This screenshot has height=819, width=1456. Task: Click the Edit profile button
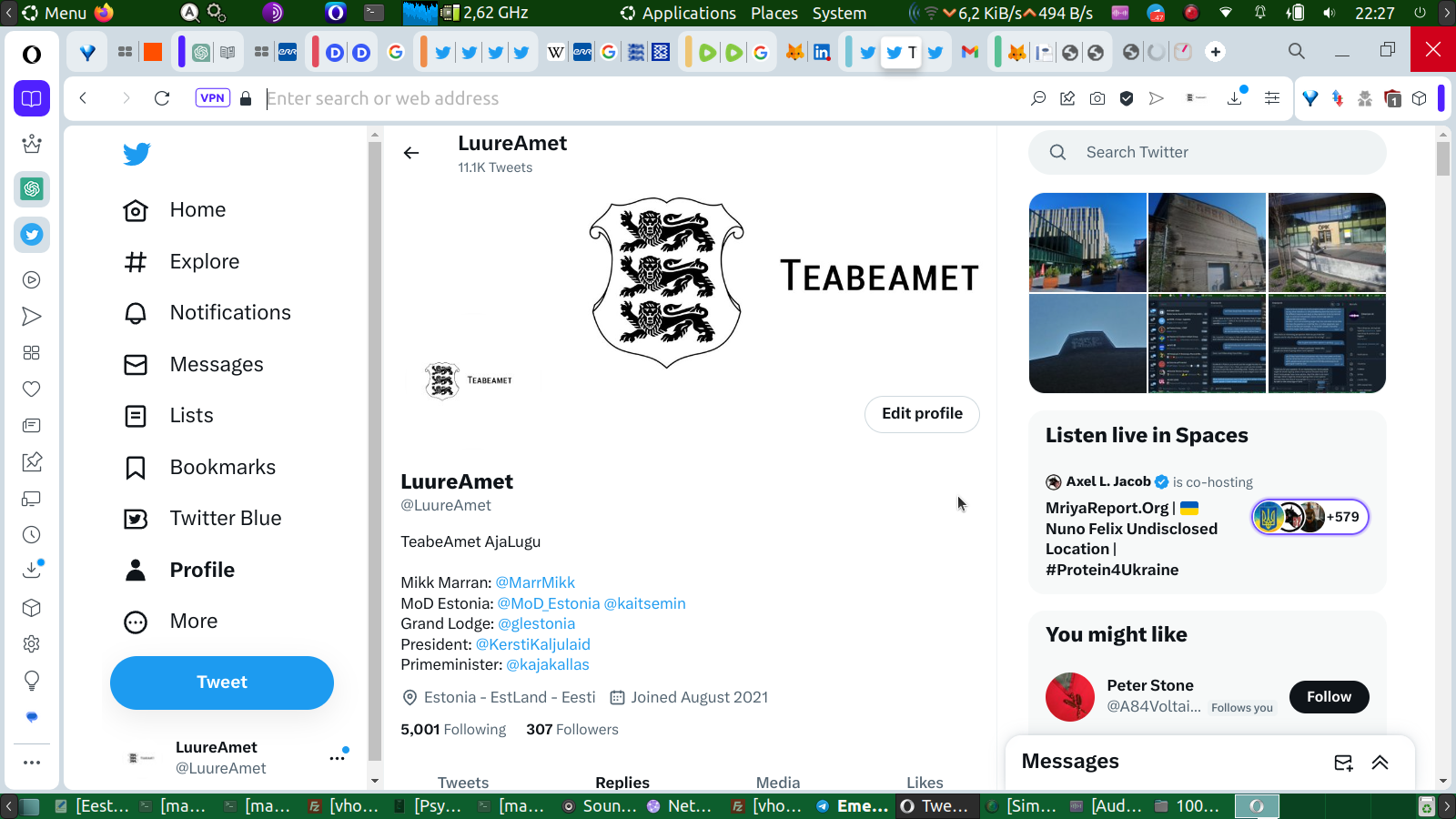click(922, 414)
